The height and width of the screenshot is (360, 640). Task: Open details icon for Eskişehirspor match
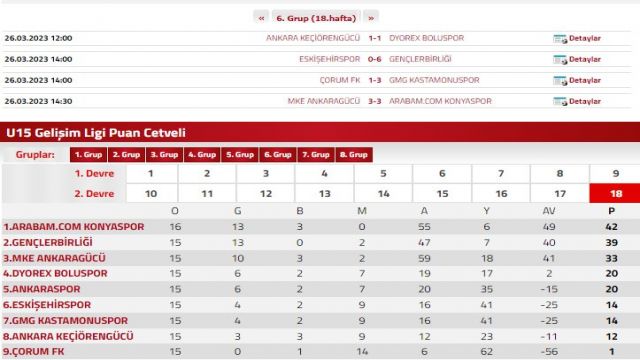(560, 60)
